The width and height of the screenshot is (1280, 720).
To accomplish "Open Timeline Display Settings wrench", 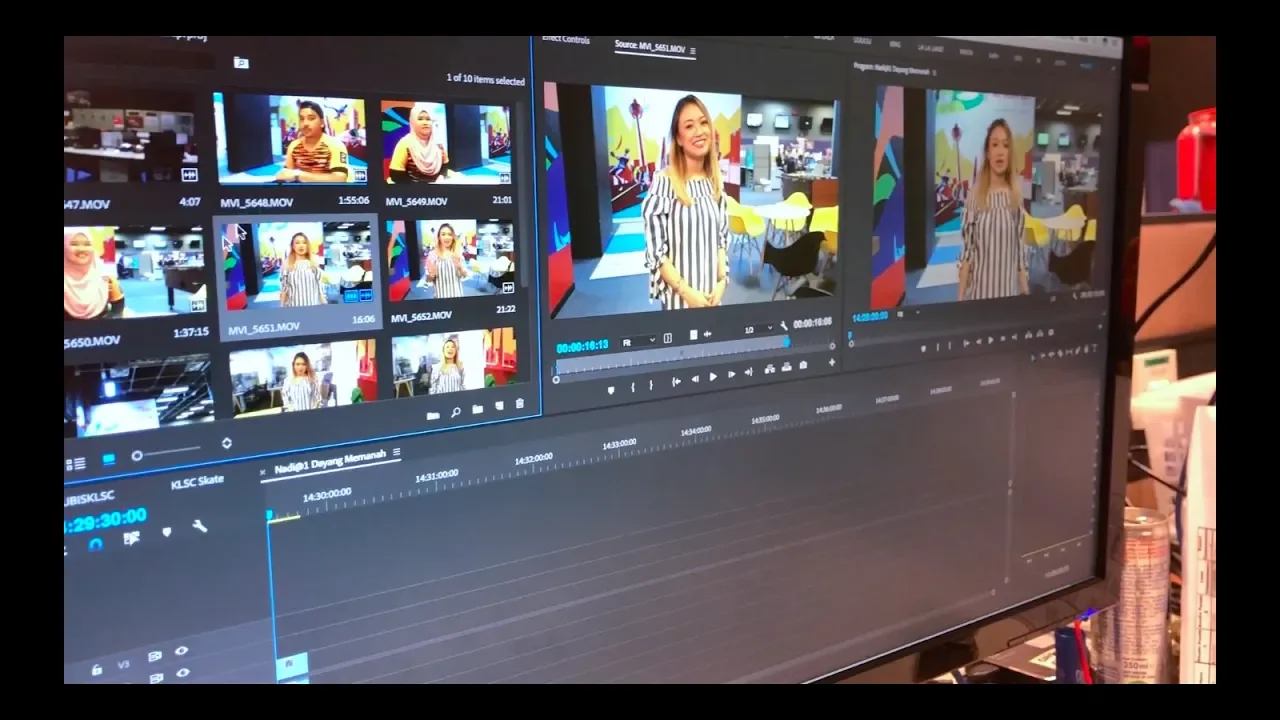I will (x=200, y=526).
